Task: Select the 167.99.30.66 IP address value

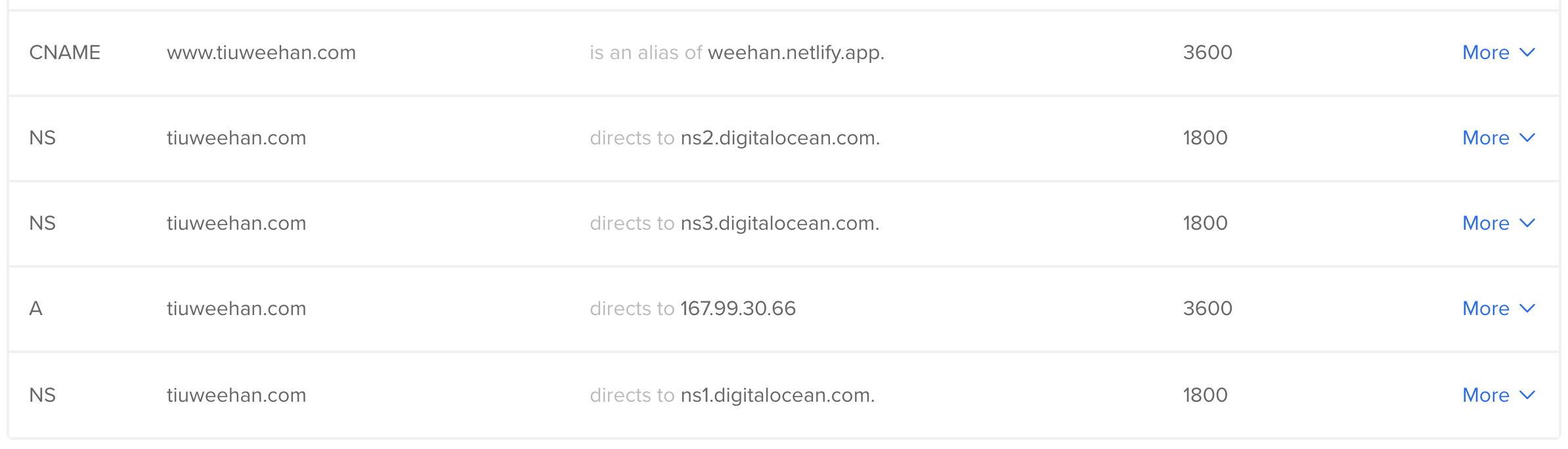Action: pyautogui.click(x=738, y=309)
